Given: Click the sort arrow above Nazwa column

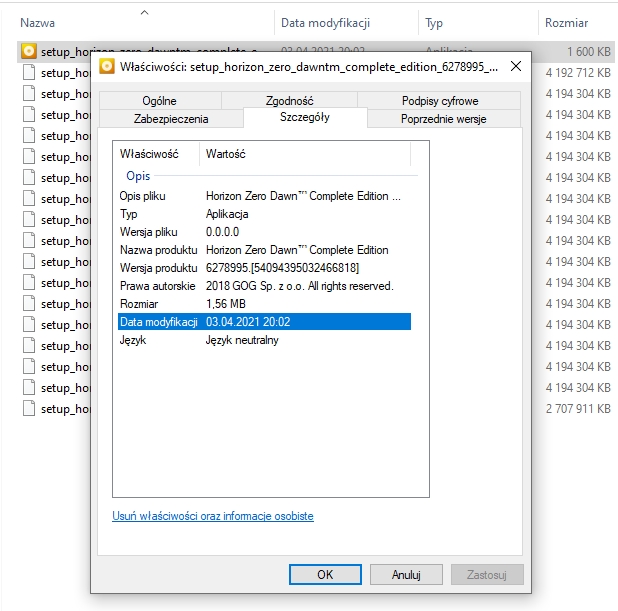Looking at the screenshot, I should pyautogui.click(x=145, y=13).
